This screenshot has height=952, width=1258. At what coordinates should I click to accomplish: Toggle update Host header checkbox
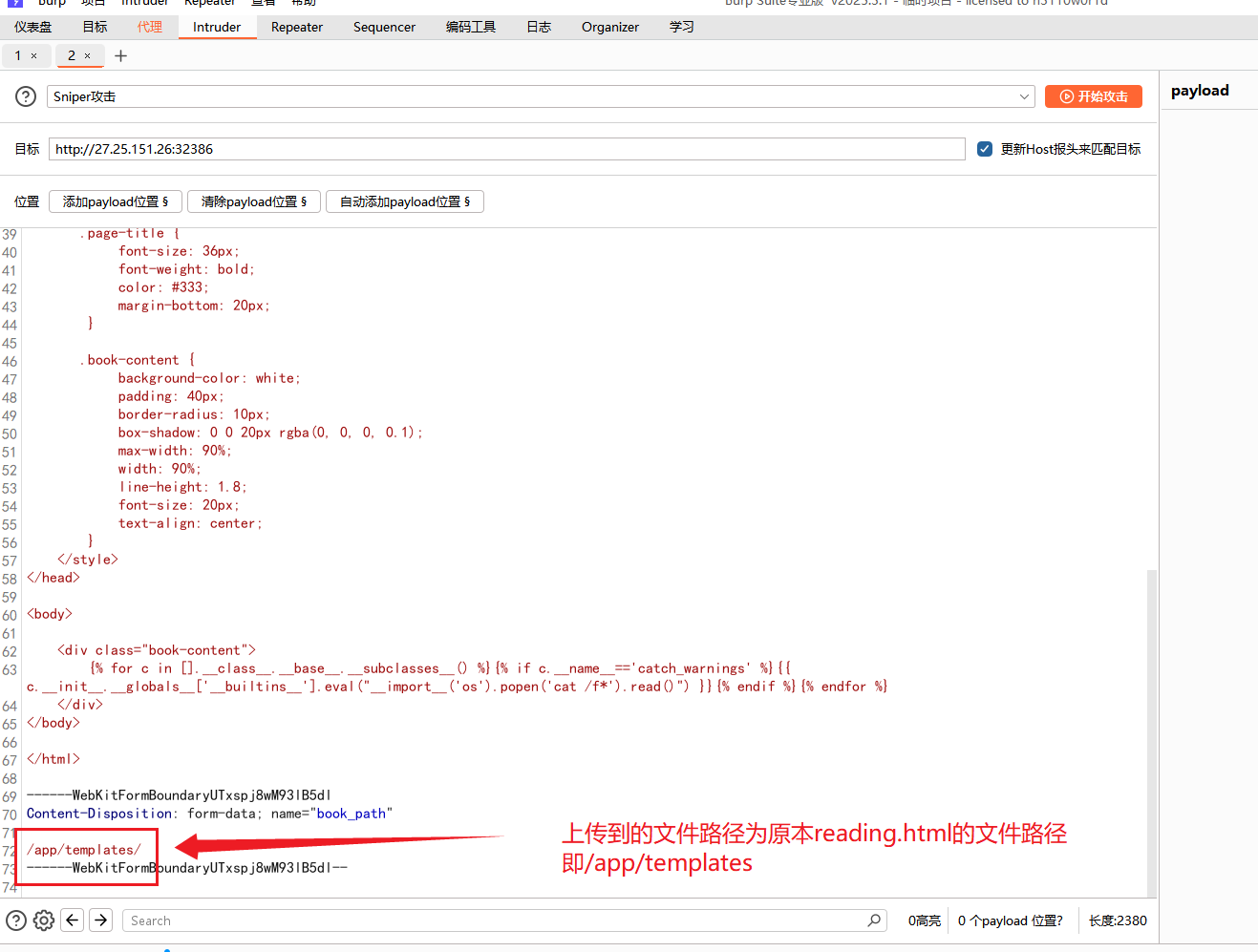[x=985, y=149]
